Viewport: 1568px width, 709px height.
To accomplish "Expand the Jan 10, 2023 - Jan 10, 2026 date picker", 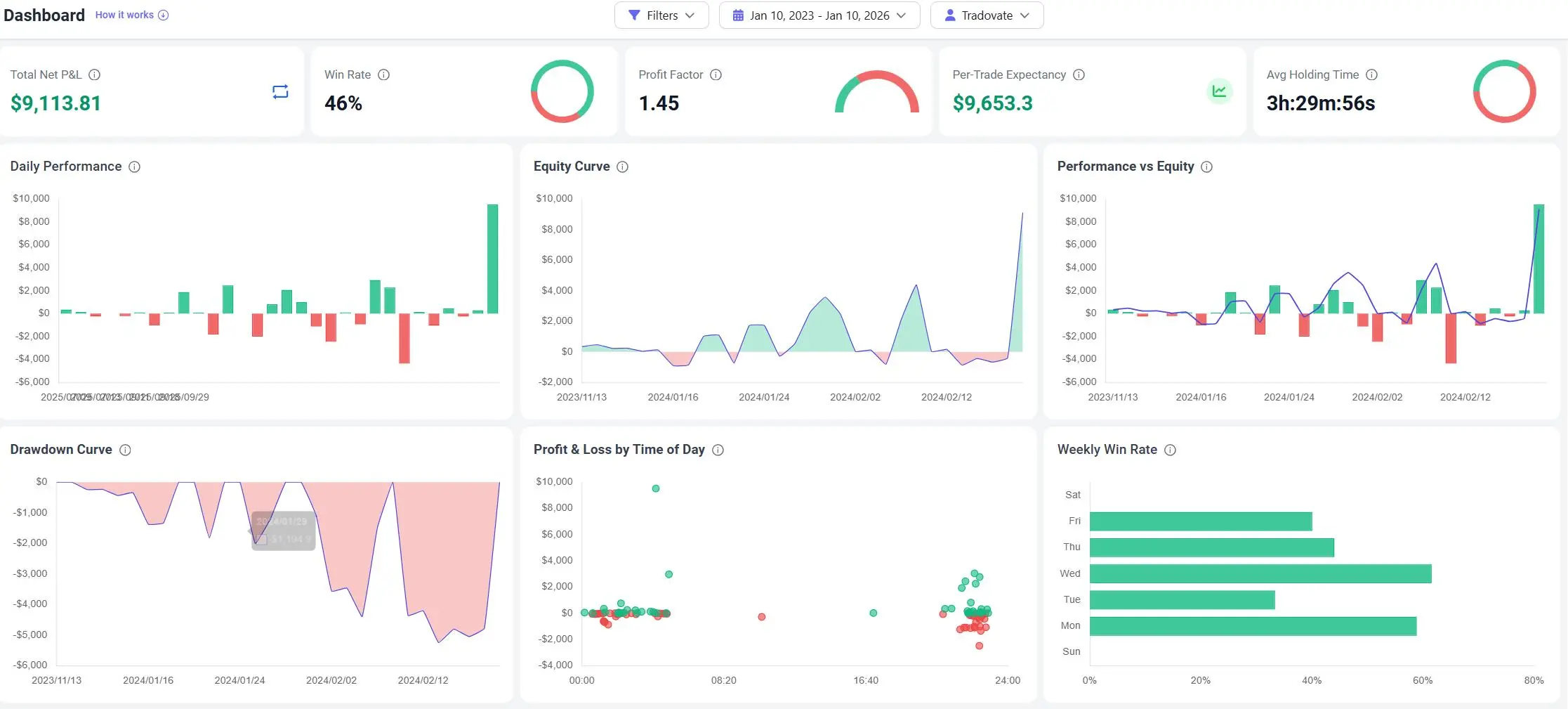I will click(x=819, y=15).
